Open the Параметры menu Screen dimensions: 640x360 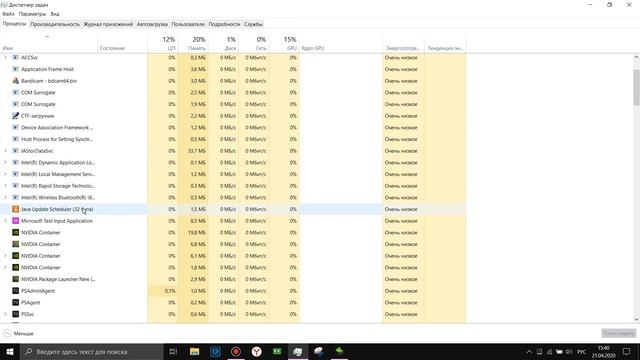pos(32,14)
